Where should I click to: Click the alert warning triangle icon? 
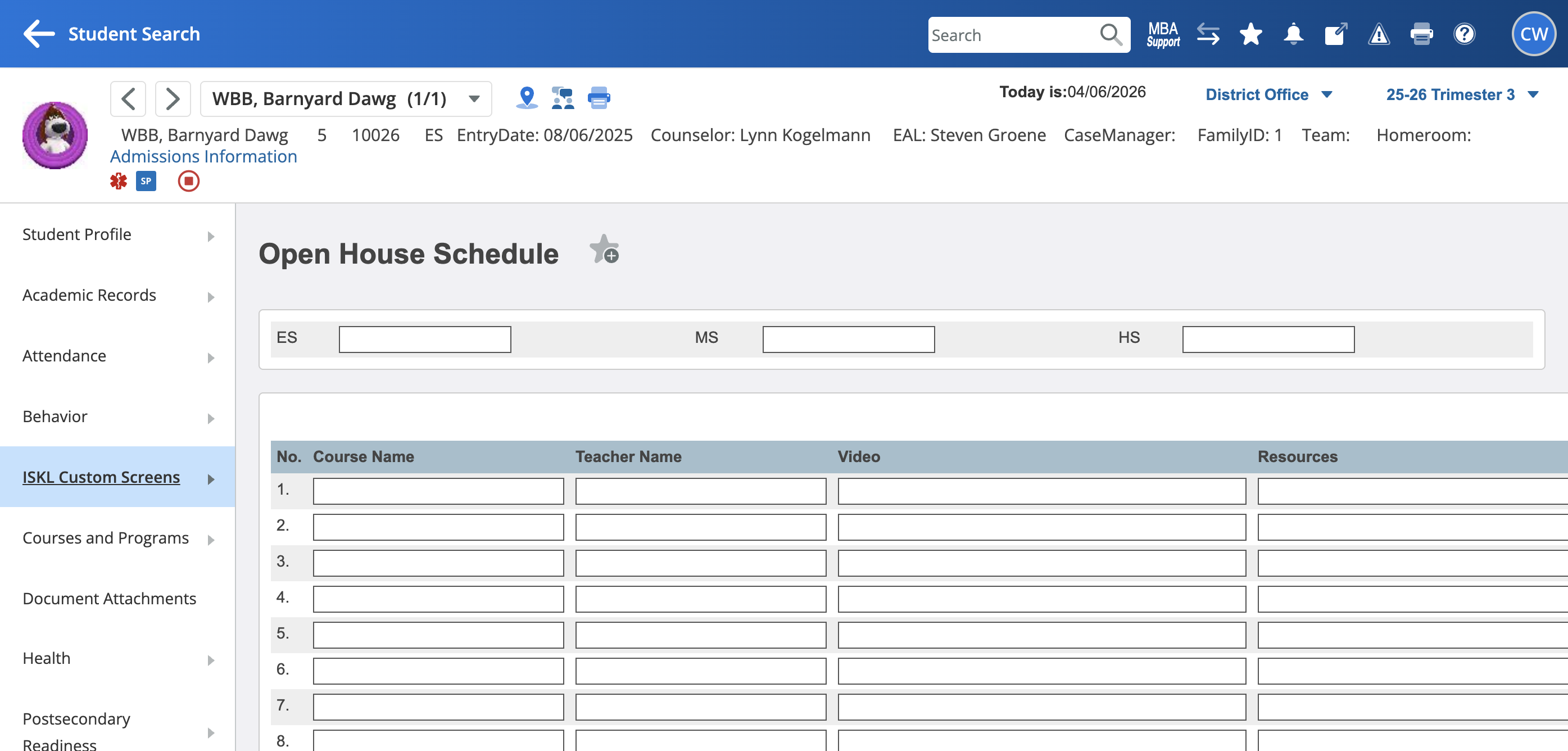click(1378, 34)
